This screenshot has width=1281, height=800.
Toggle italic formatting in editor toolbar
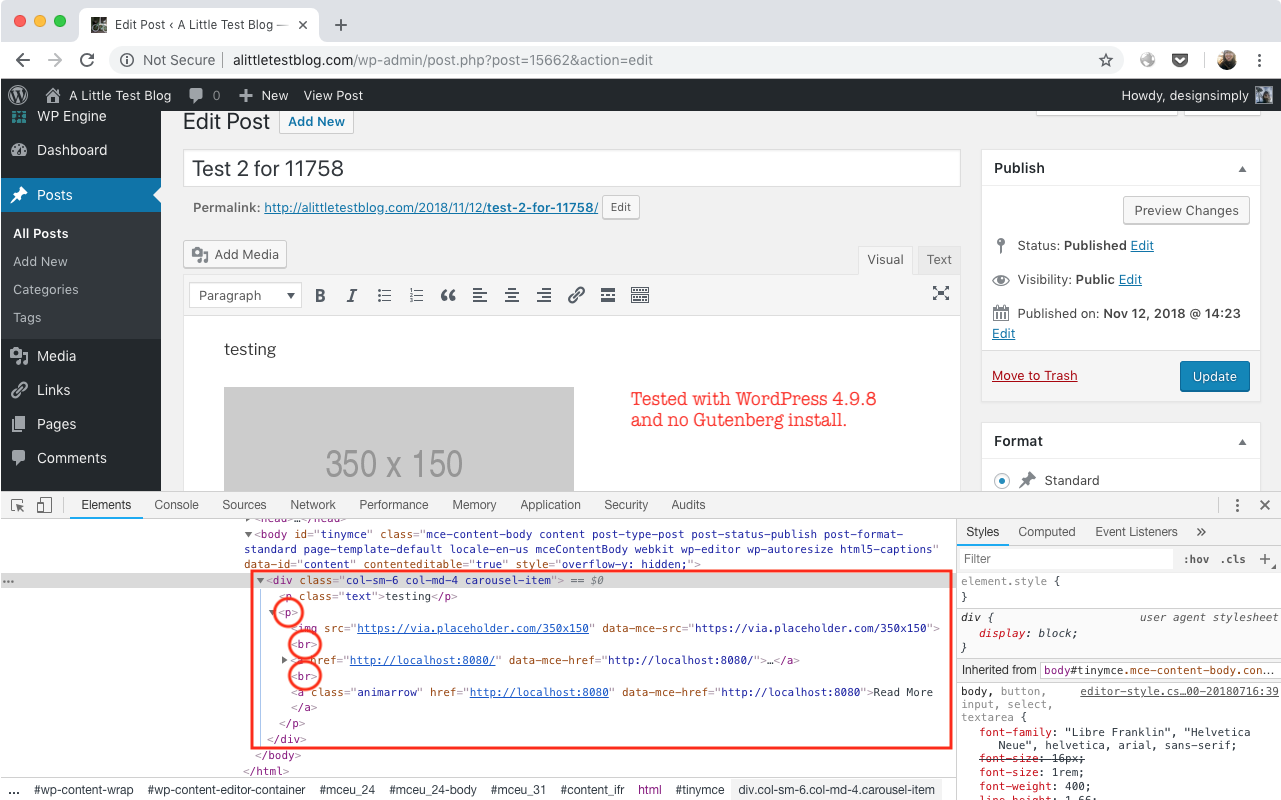click(x=352, y=295)
